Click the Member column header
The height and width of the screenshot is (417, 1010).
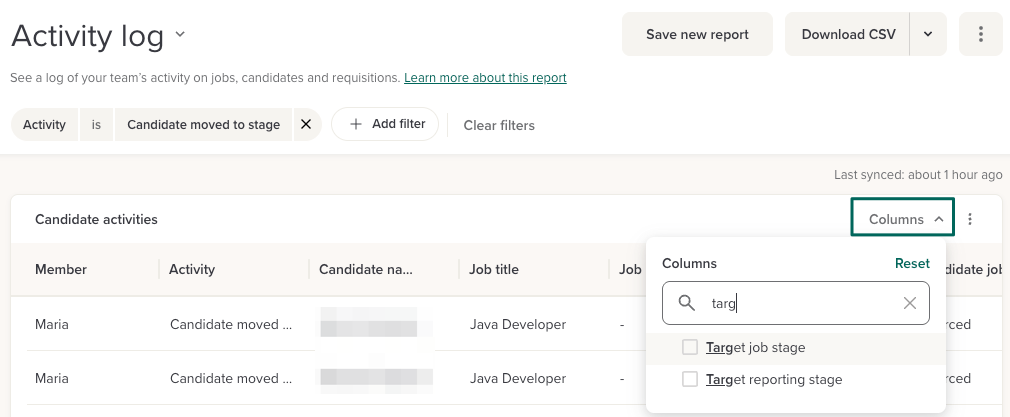coord(61,269)
